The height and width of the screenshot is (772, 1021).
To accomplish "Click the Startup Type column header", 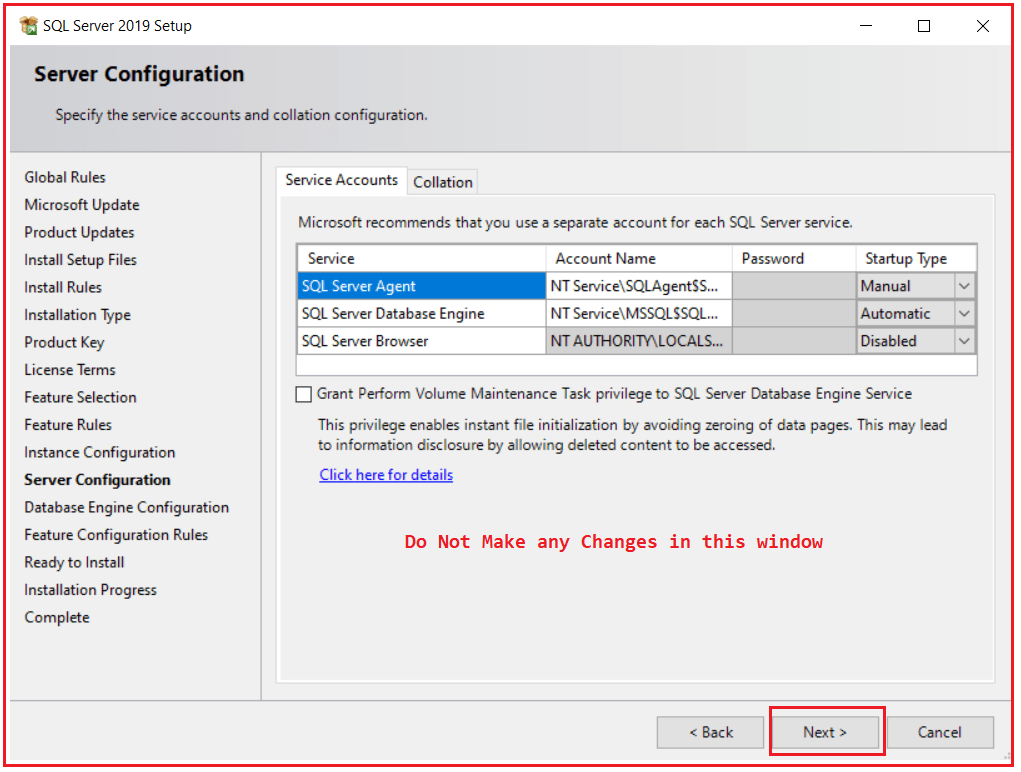I will coord(916,258).
